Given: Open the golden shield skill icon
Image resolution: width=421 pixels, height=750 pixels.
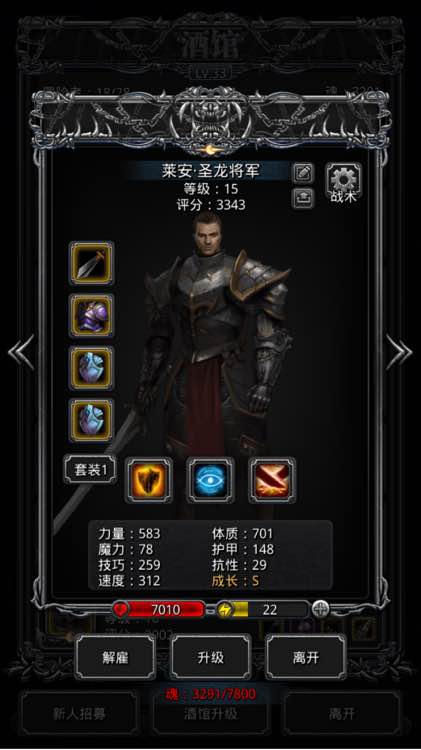Looking at the screenshot, I should pos(149,480).
